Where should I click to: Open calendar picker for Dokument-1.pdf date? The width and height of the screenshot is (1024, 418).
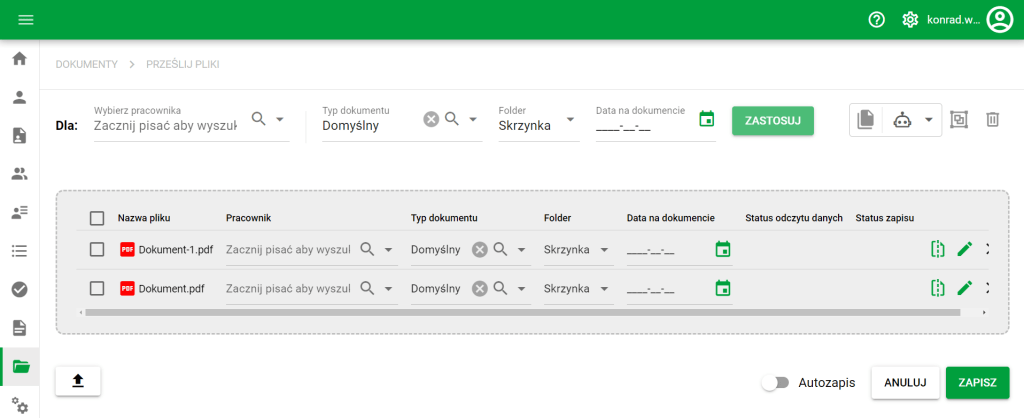point(723,249)
